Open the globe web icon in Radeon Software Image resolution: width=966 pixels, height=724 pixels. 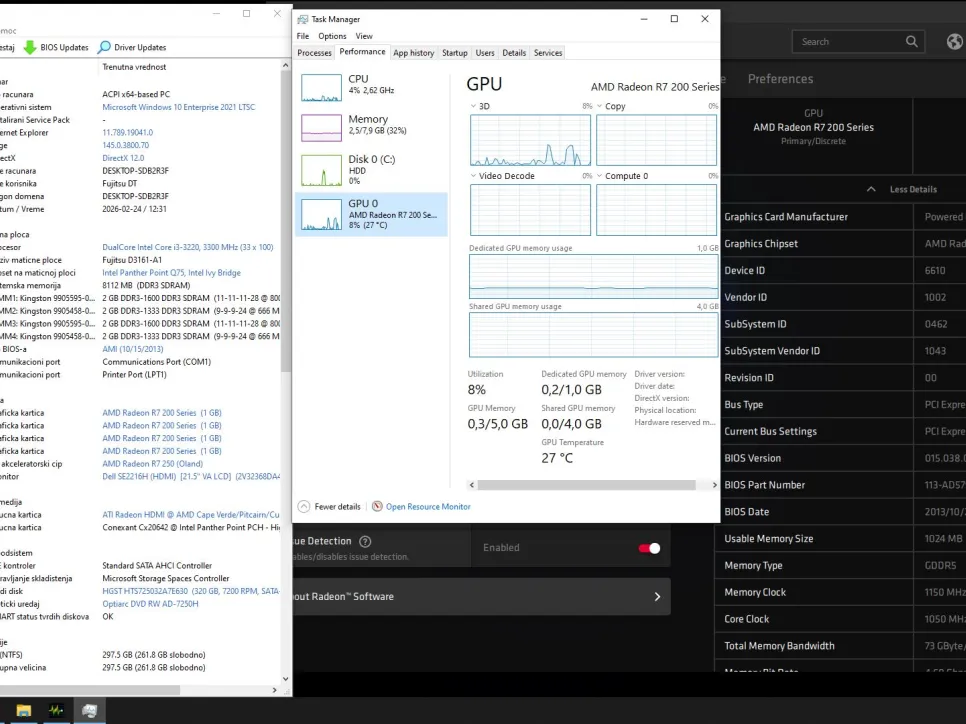pyautogui.click(x=954, y=42)
